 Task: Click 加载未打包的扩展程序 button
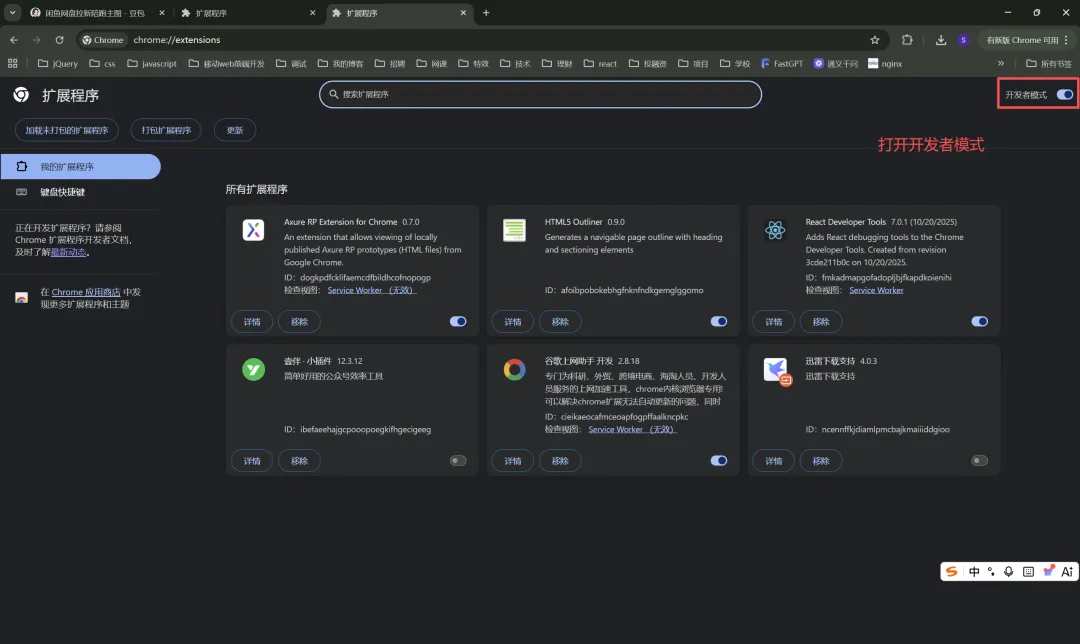(x=67, y=130)
